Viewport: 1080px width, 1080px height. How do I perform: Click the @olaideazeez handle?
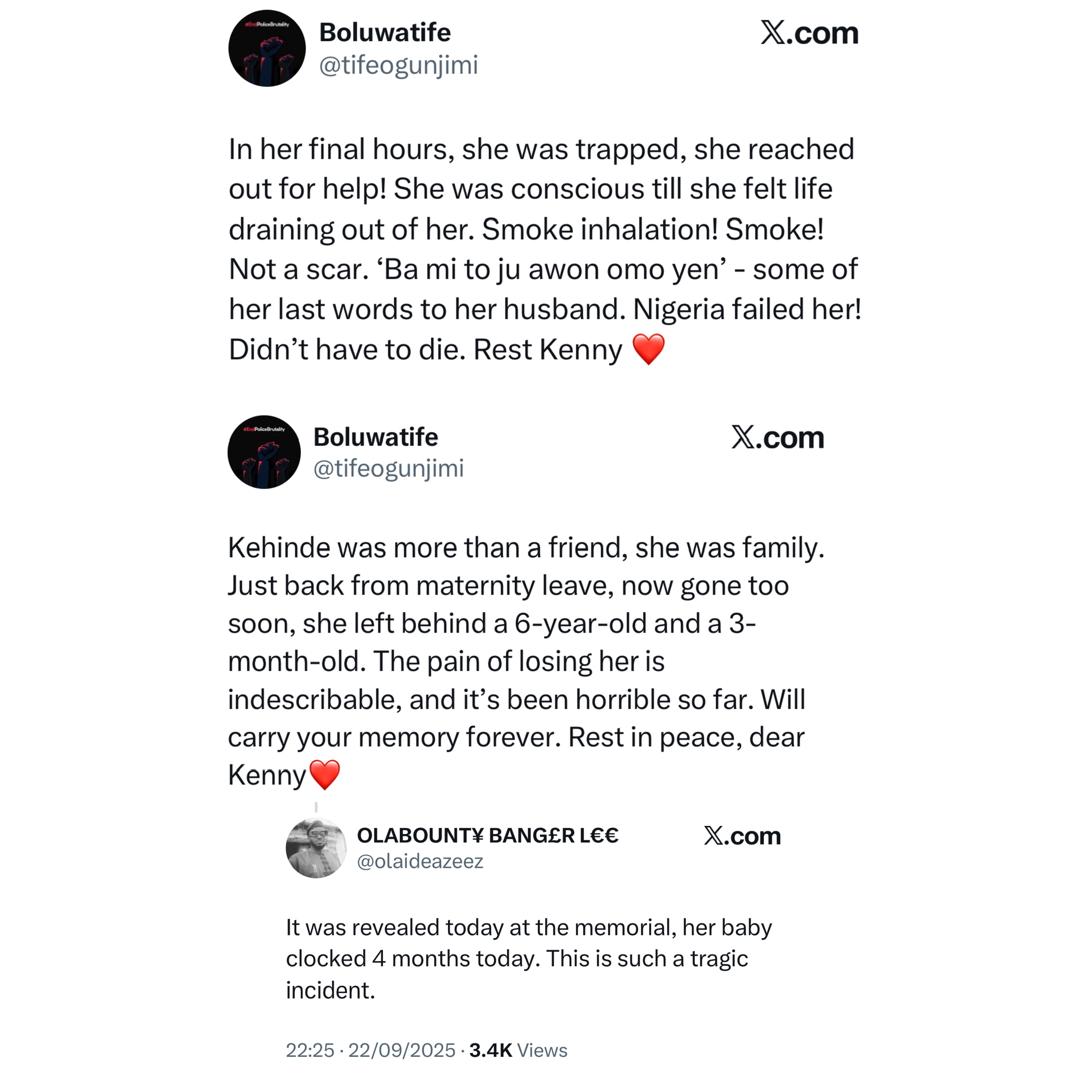(x=420, y=861)
